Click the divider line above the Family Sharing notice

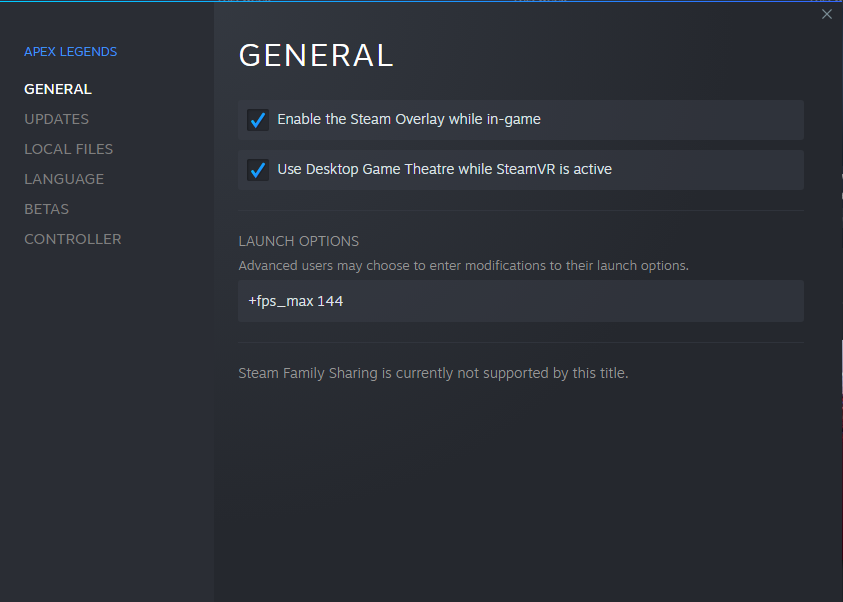[520, 342]
